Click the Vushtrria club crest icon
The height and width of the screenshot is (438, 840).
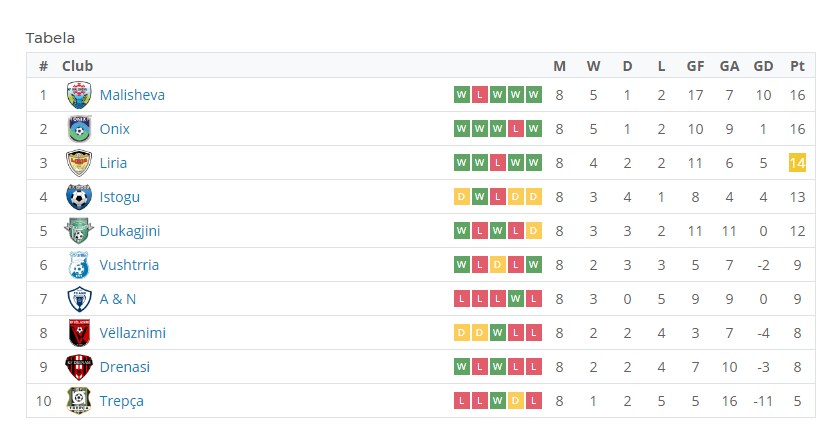click(79, 265)
